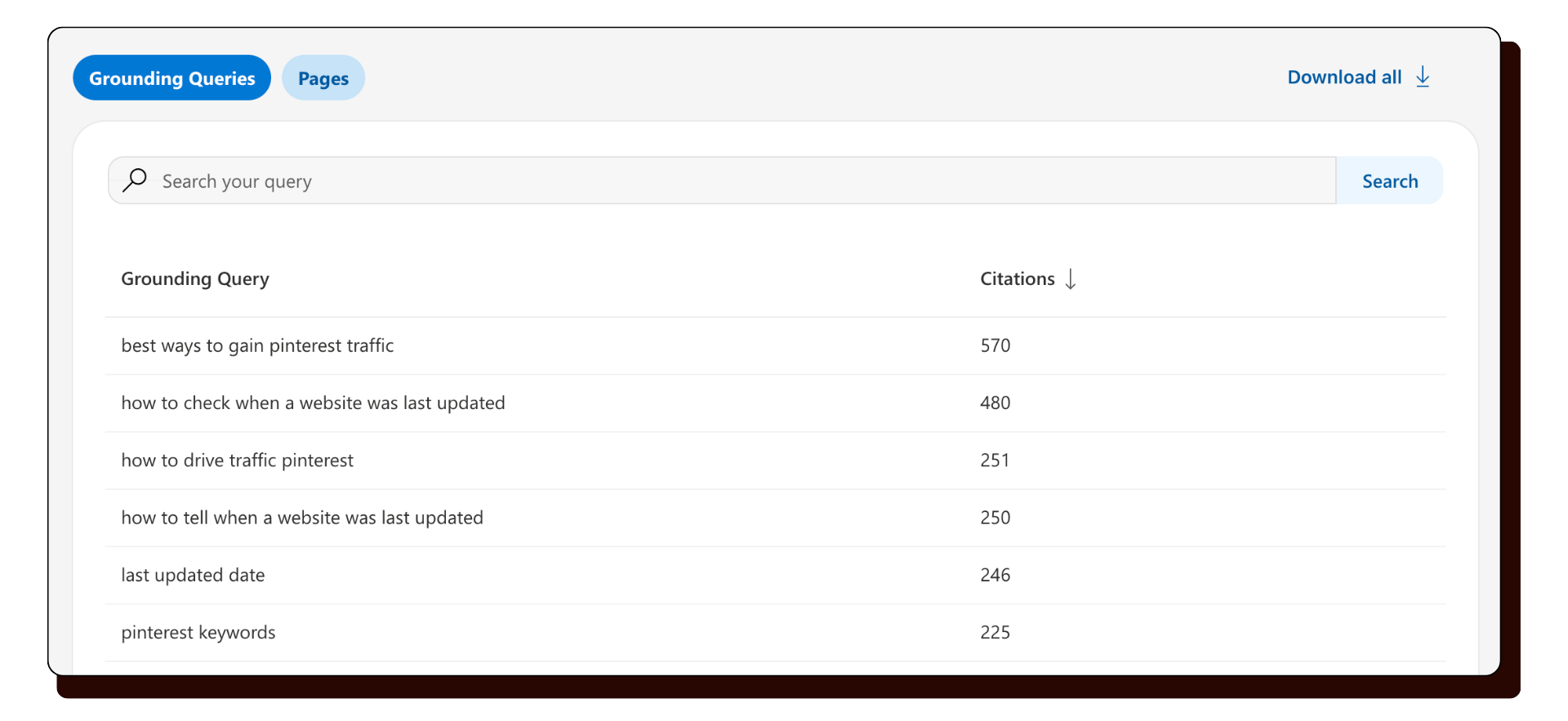Select the 'pinterest keywords' query row

point(198,632)
